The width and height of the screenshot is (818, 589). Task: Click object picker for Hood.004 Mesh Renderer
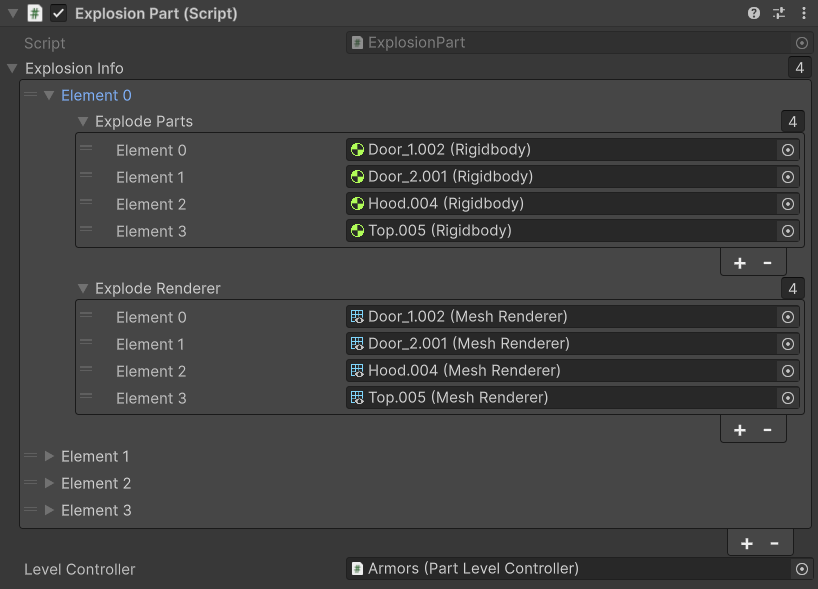click(x=787, y=371)
